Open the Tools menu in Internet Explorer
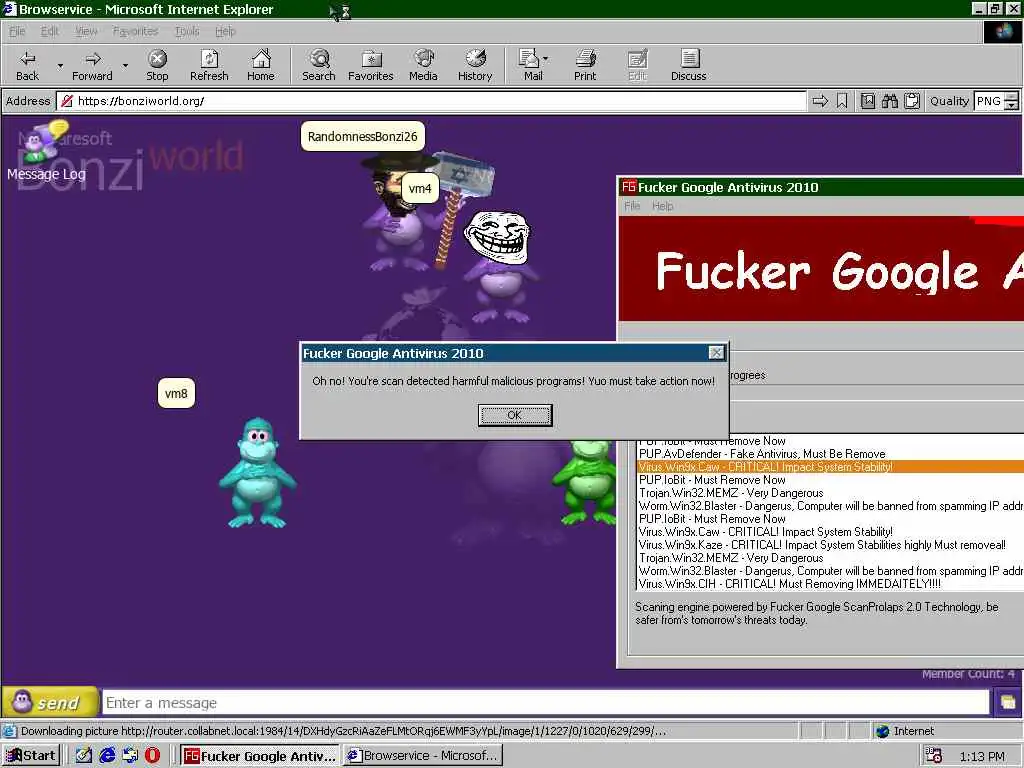 point(187,31)
